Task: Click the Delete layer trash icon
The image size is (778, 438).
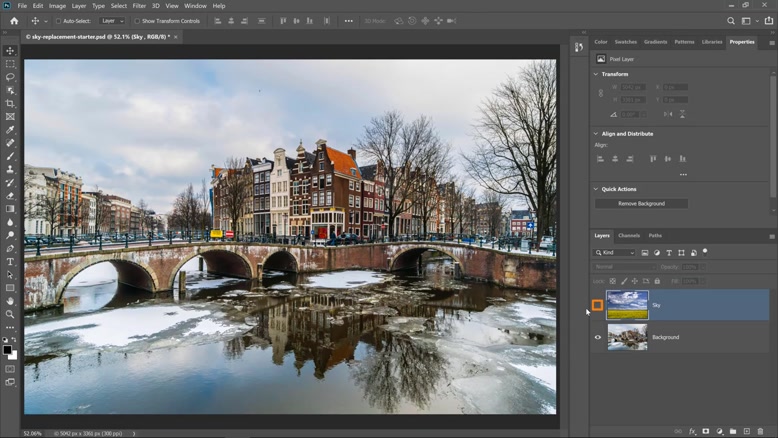Action: 761,432
